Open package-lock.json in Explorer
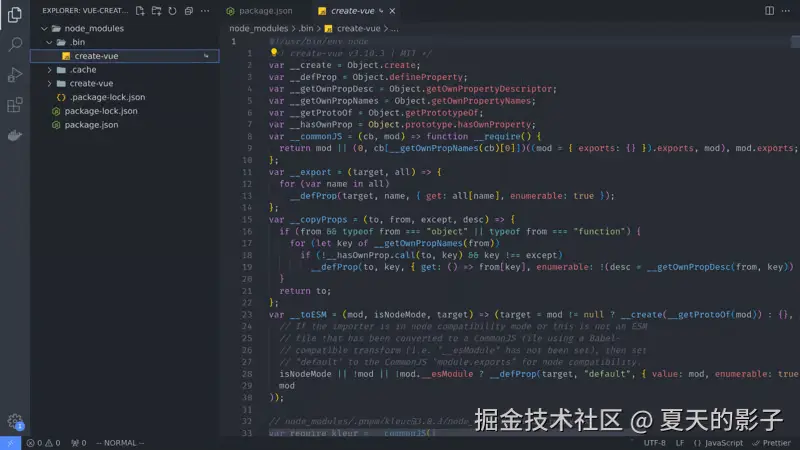The height and width of the screenshot is (450, 800). [x=101, y=111]
